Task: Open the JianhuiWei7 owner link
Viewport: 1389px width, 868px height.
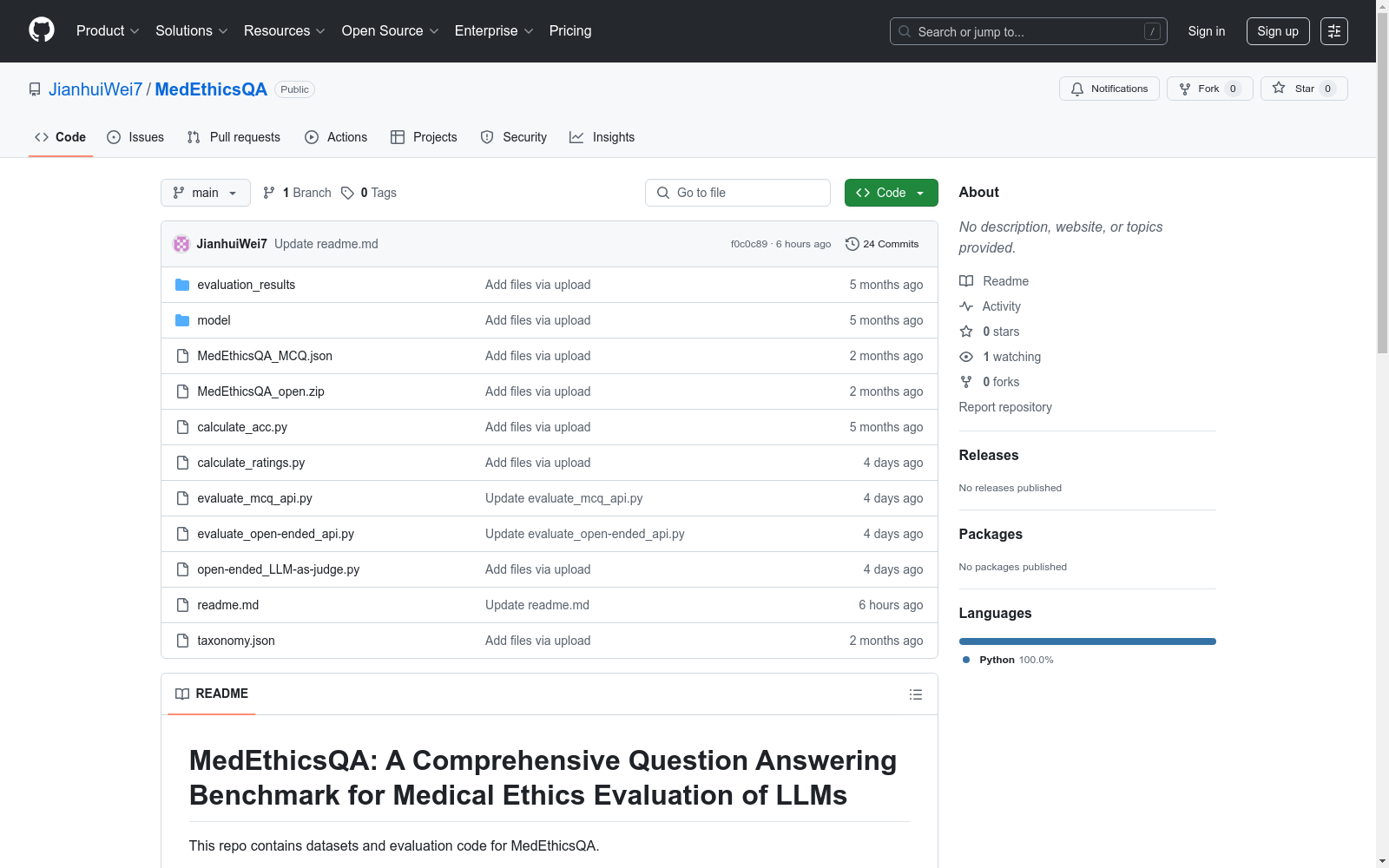Action: click(95, 89)
